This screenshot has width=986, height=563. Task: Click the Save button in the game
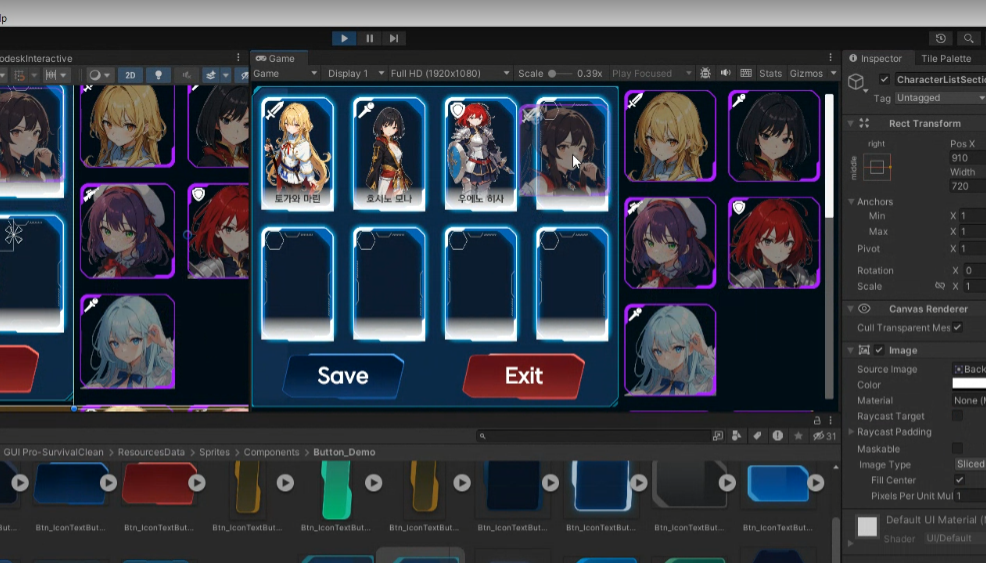pos(343,376)
